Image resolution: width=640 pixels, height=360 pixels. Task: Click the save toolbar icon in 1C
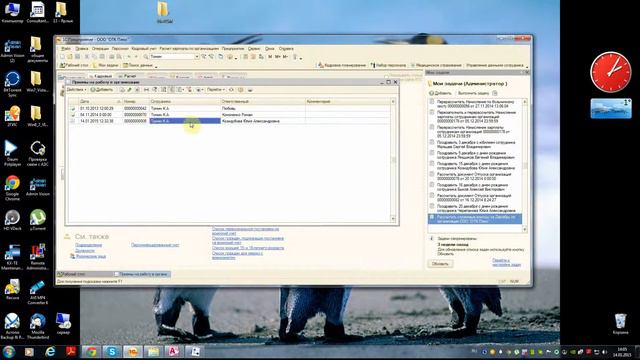[77, 57]
